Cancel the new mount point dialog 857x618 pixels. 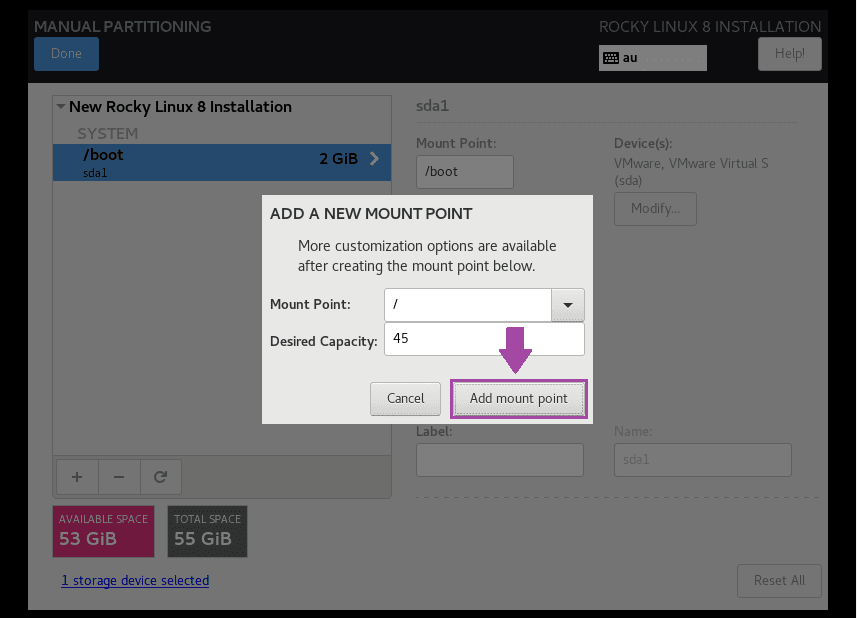tap(406, 399)
